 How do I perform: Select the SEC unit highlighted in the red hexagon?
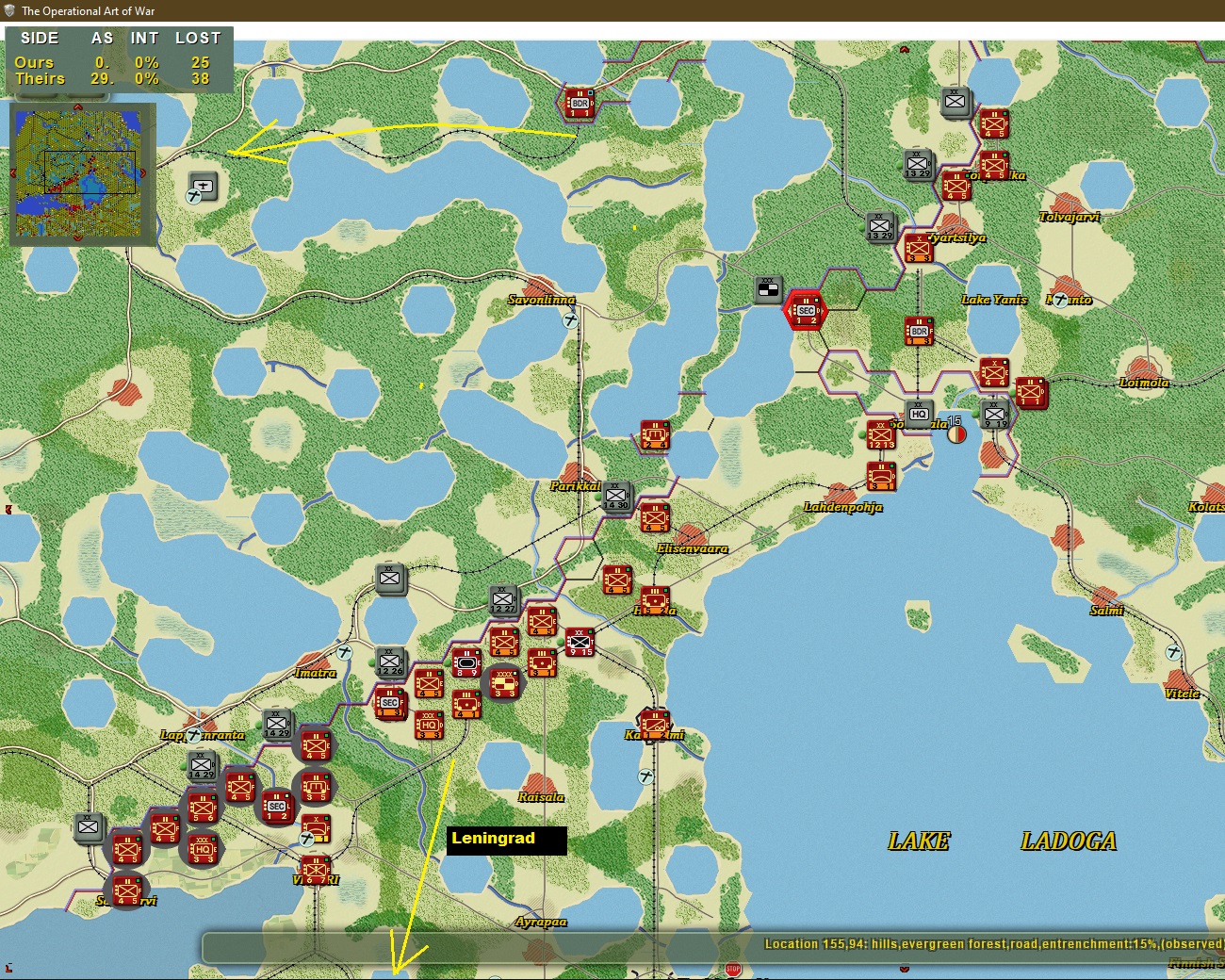coord(806,310)
